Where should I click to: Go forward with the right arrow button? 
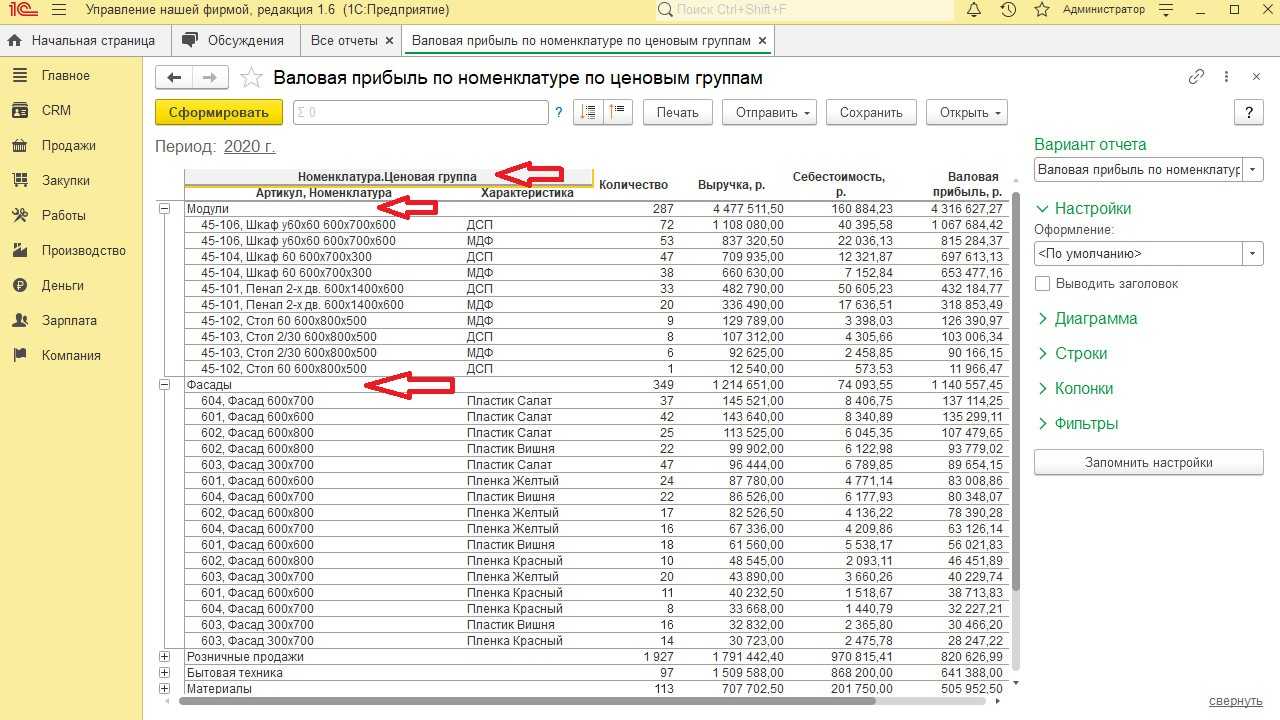(x=210, y=77)
